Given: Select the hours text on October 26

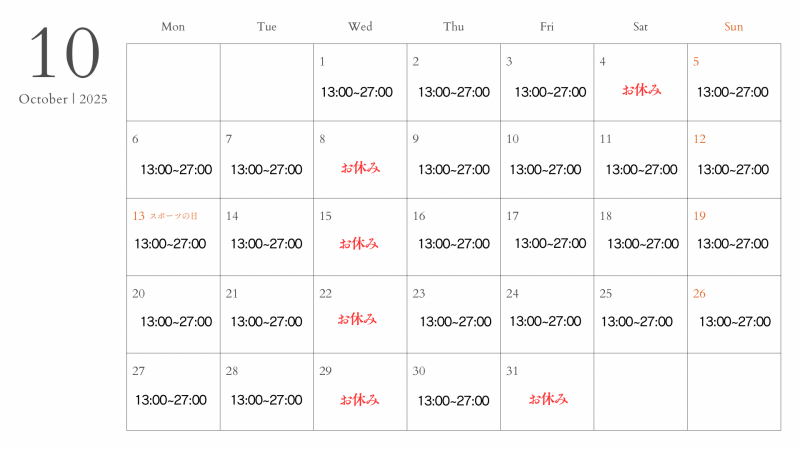Looking at the screenshot, I should (735, 321).
